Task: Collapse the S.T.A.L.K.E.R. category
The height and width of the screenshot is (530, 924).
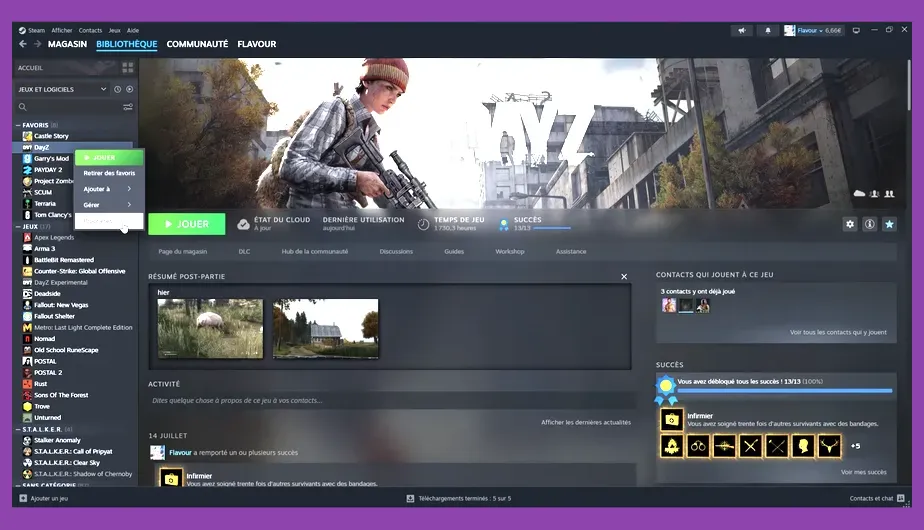Action: (18, 429)
